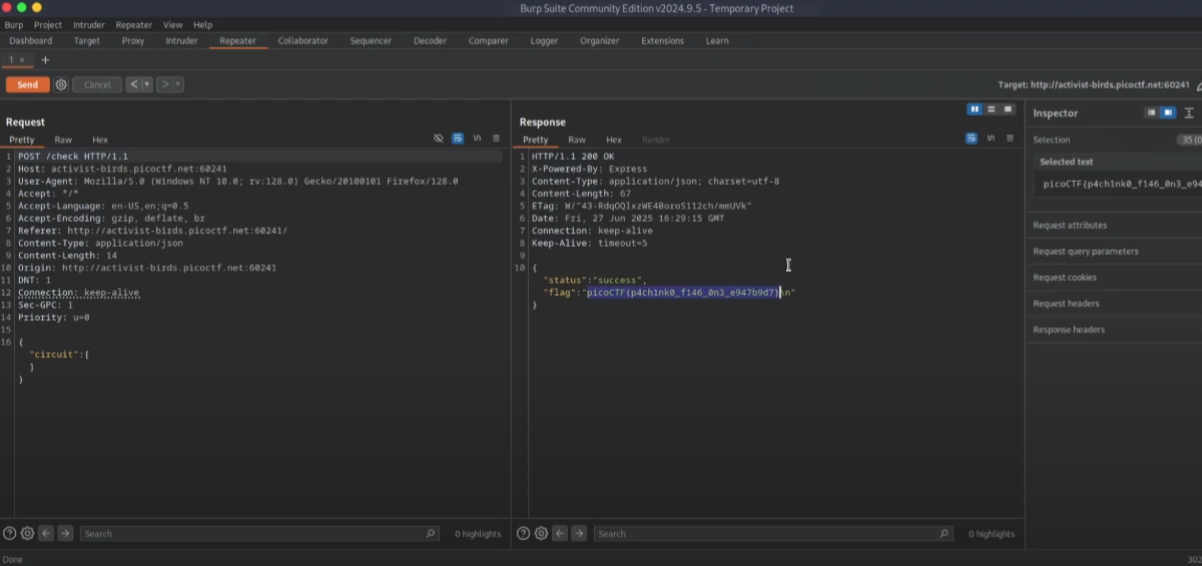This screenshot has width=1202, height=566.
Task: Open help icon below Request panel
Action: [x=9, y=534]
